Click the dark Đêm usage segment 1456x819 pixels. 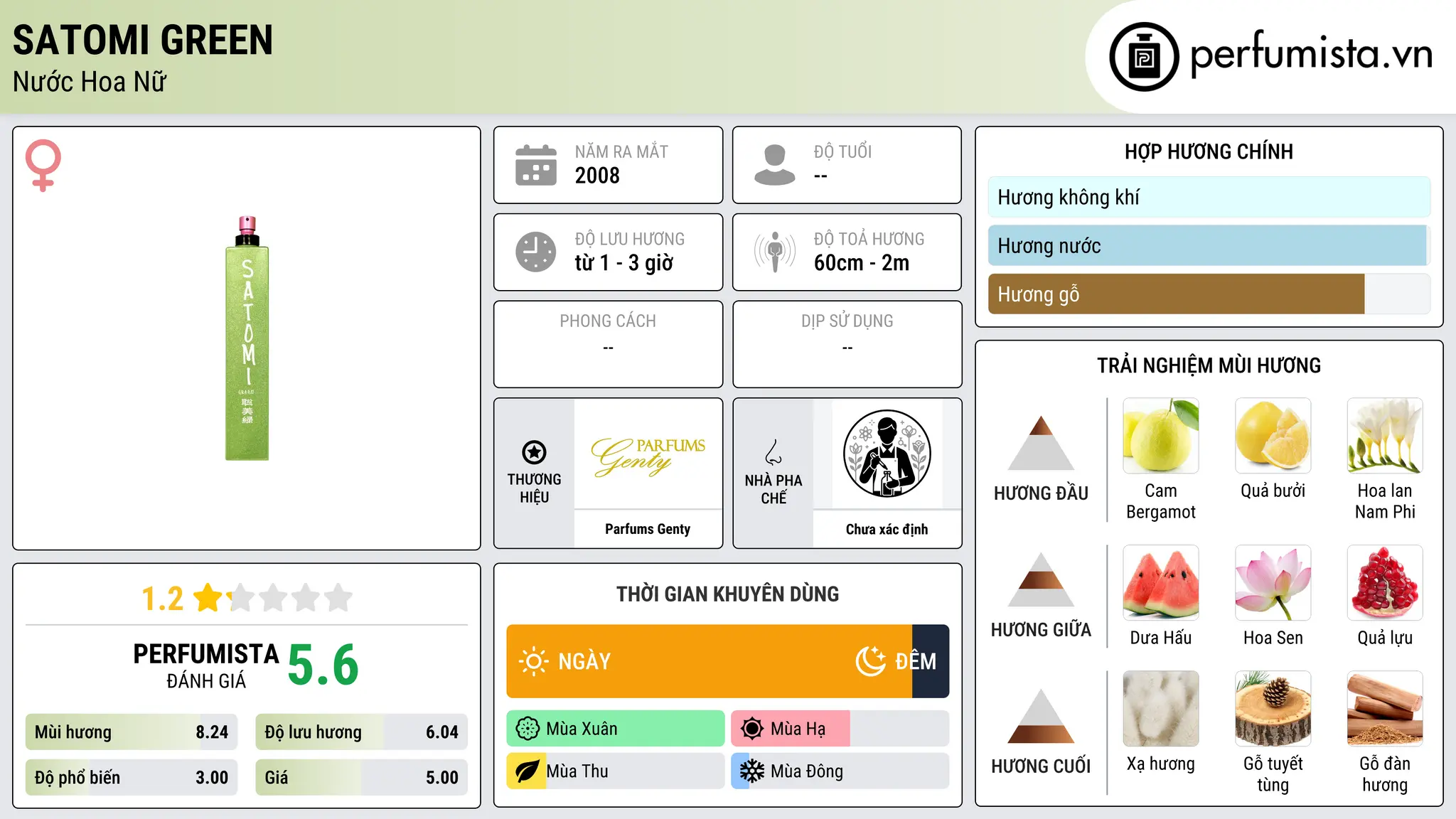(931, 661)
